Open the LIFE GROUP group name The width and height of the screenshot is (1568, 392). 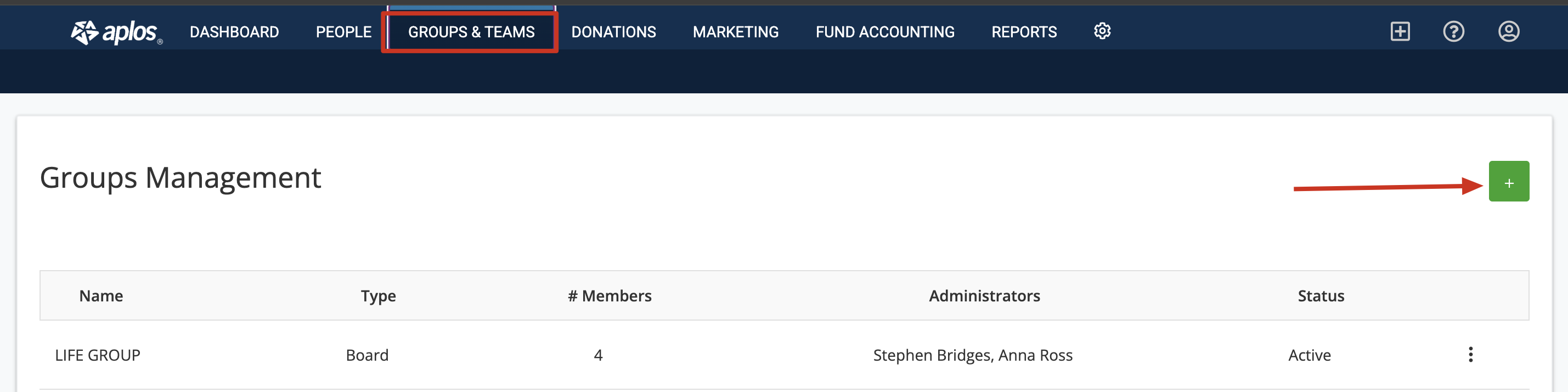coord(98,355)
